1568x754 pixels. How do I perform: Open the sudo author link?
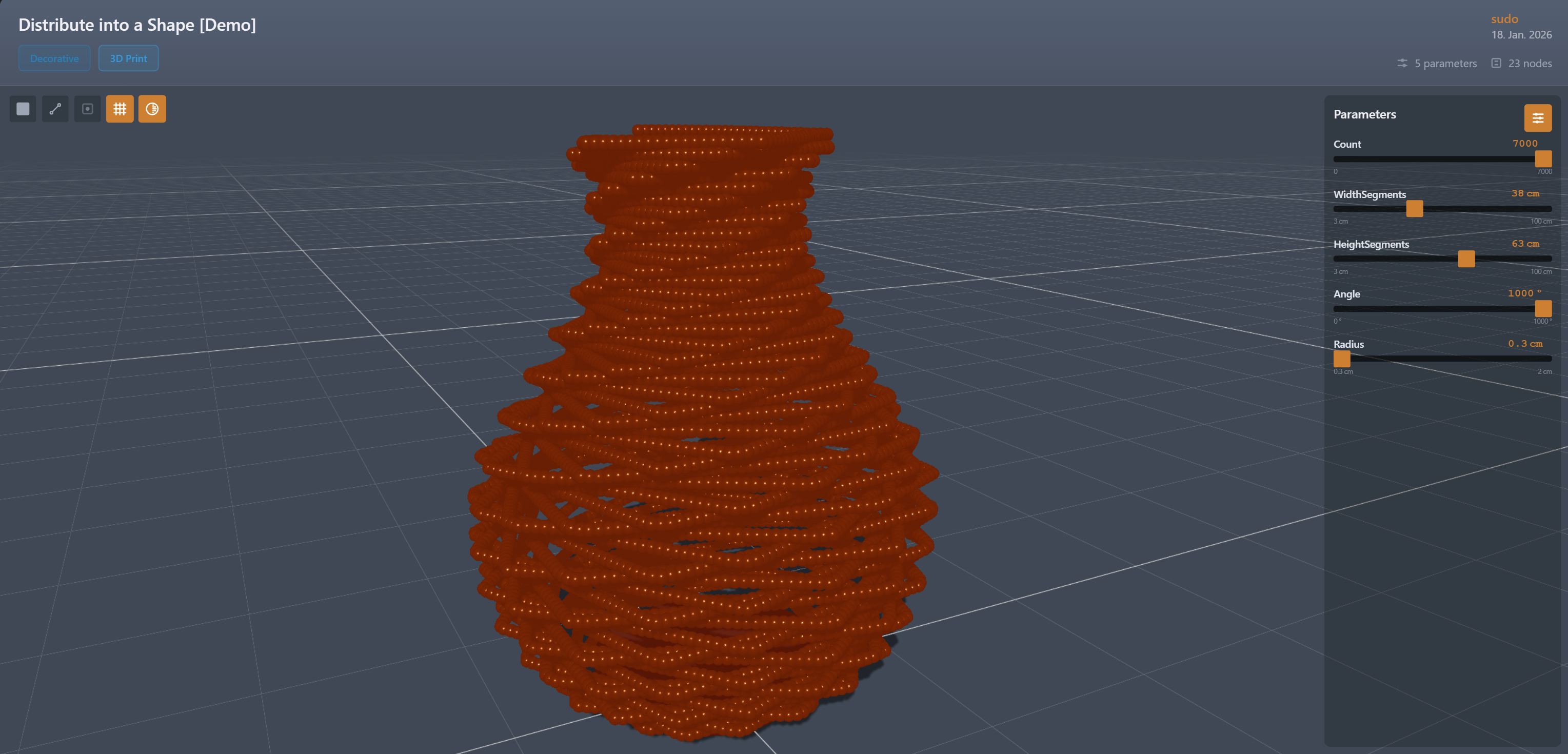[x=1505, y=19]
